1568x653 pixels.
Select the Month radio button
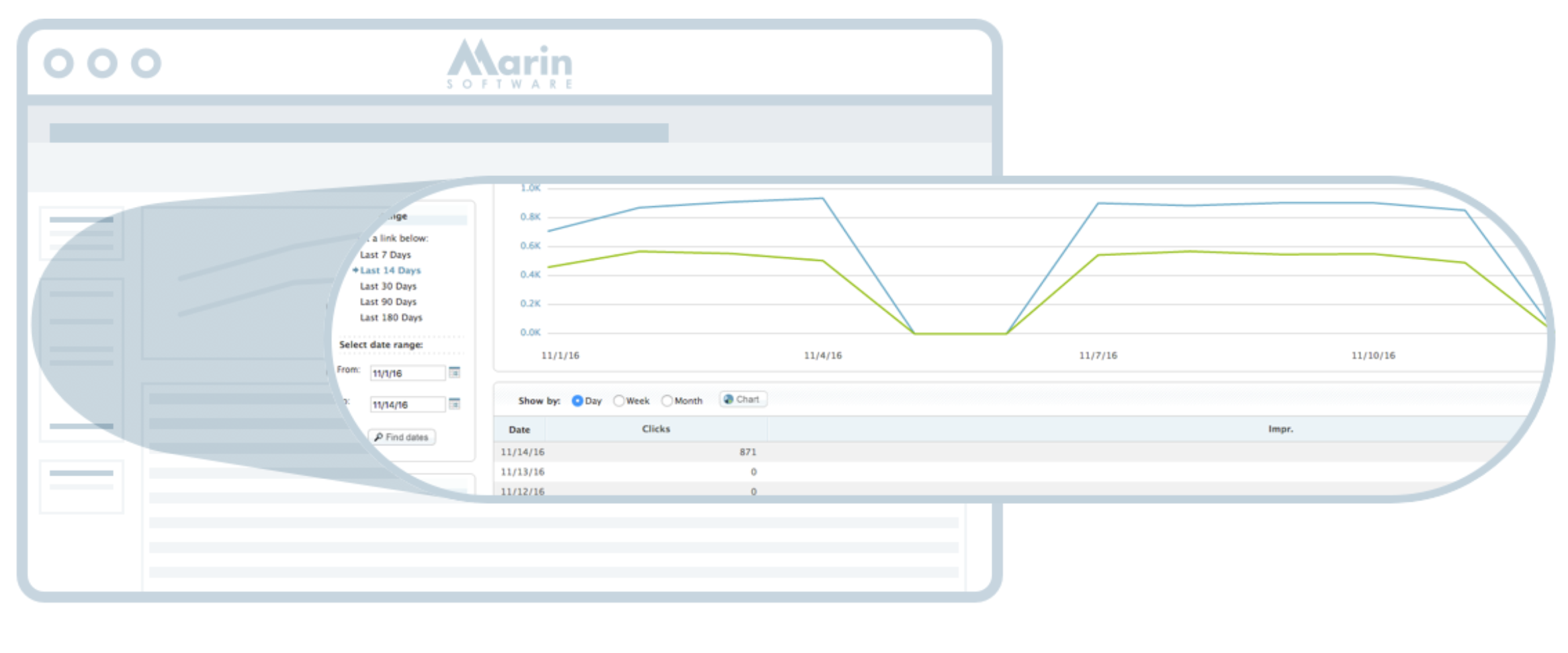pos(667,401)
